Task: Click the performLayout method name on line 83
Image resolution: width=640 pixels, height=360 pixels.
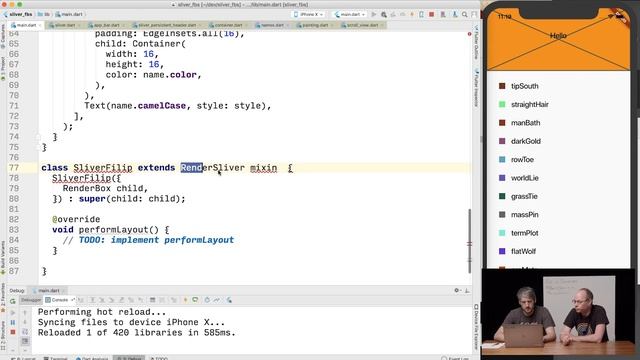Action: (113, 229)
